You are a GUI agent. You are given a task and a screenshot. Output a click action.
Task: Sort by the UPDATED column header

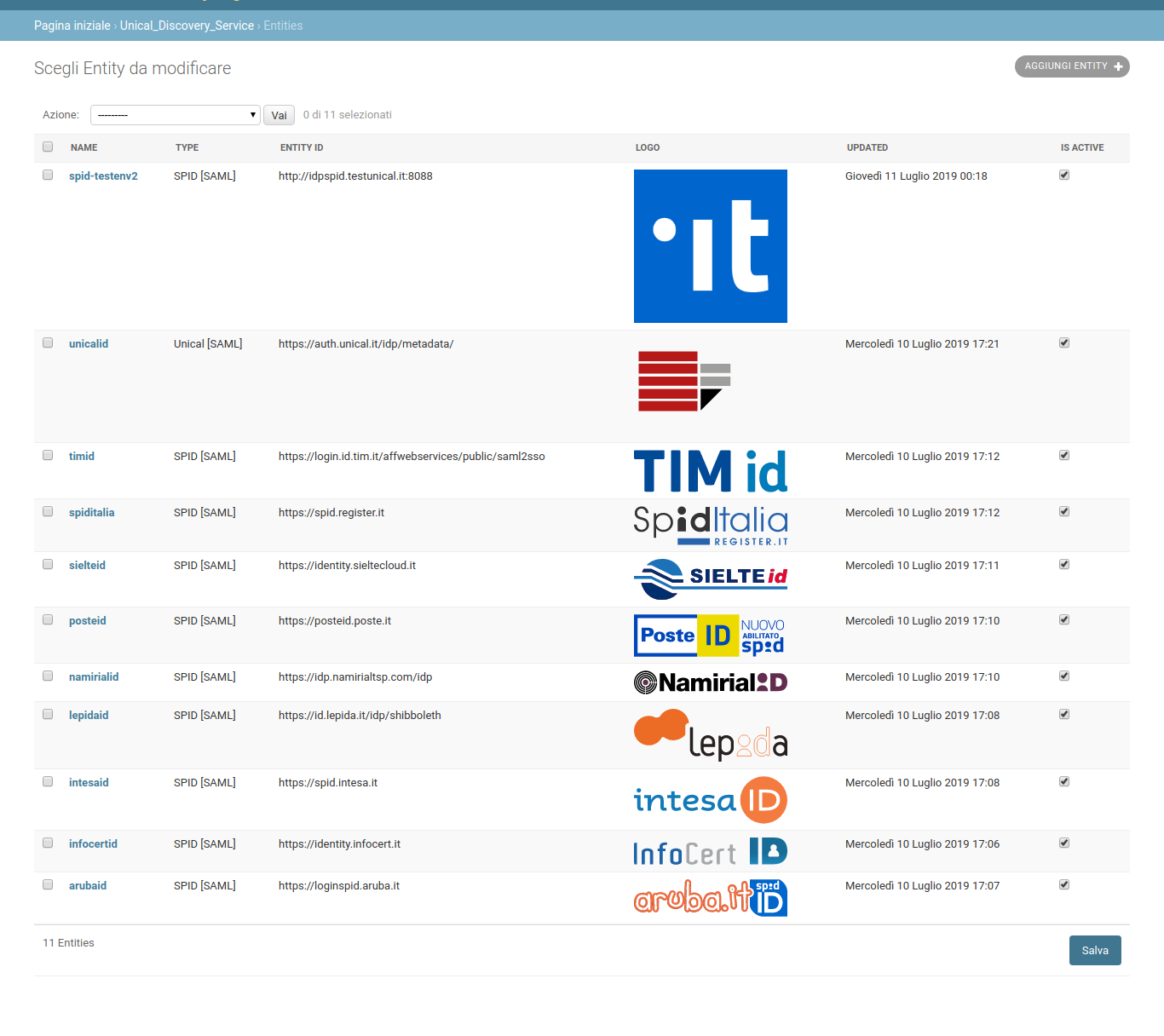[x=867, y=147]
